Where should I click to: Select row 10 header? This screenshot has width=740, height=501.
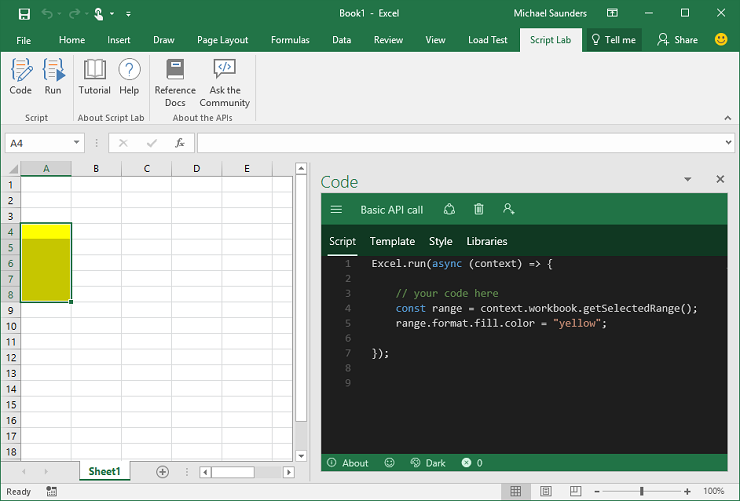coord(11,326)
